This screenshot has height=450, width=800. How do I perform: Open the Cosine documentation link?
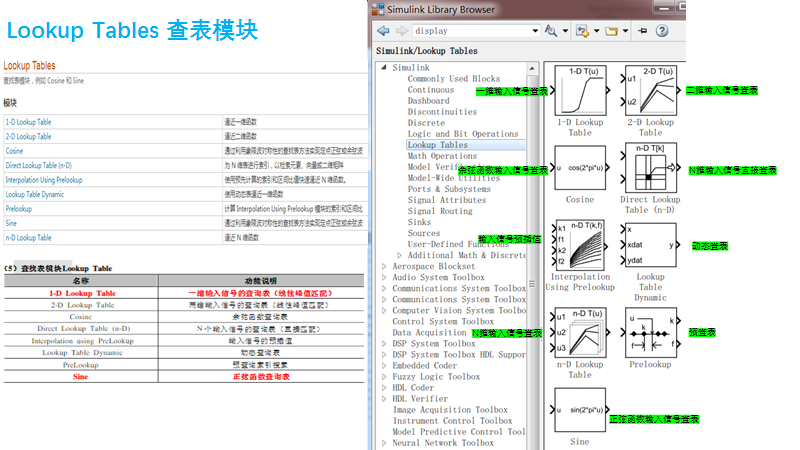(x=14, y=151)
